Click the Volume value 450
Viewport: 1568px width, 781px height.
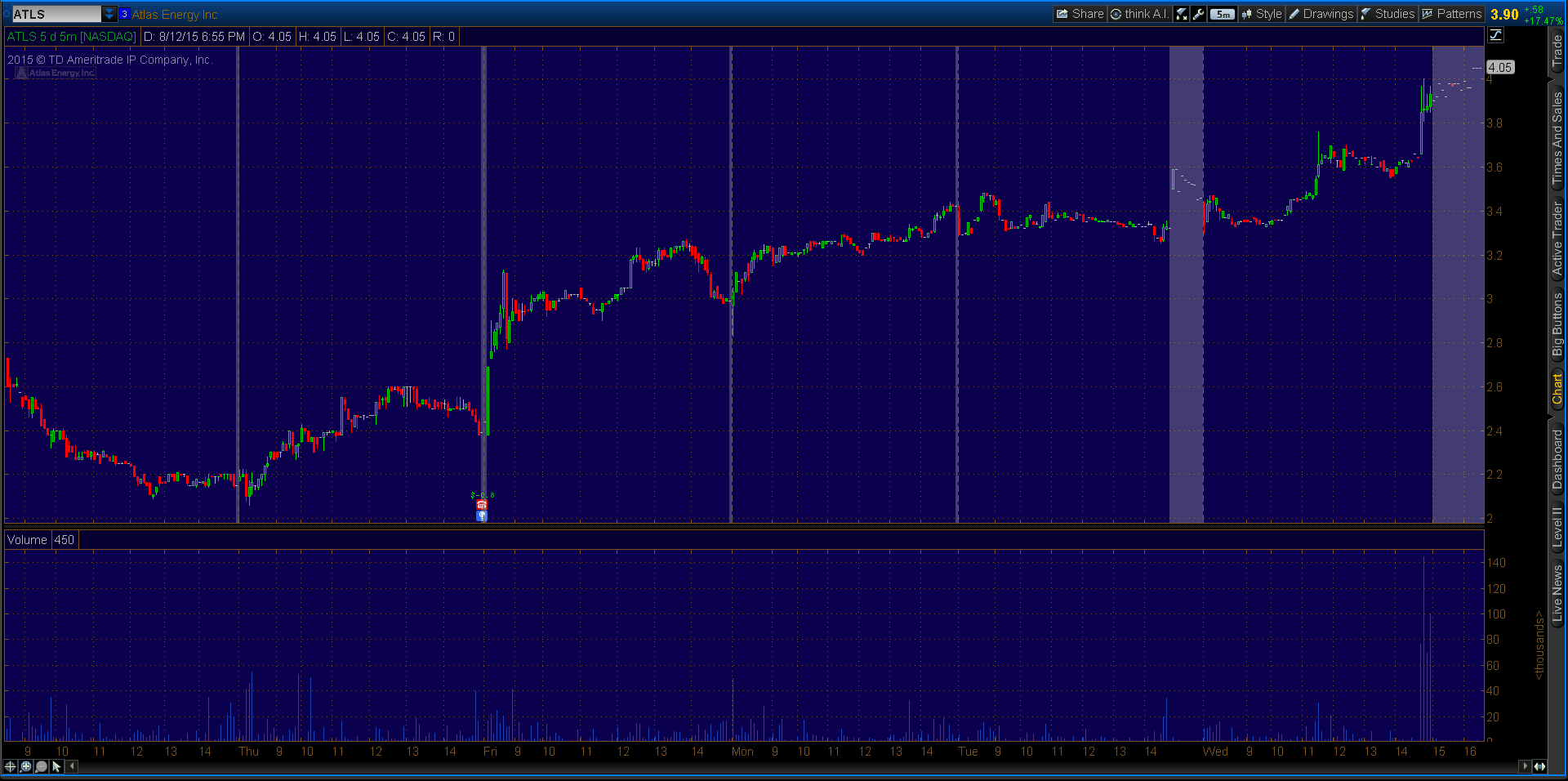coord(64,540)
